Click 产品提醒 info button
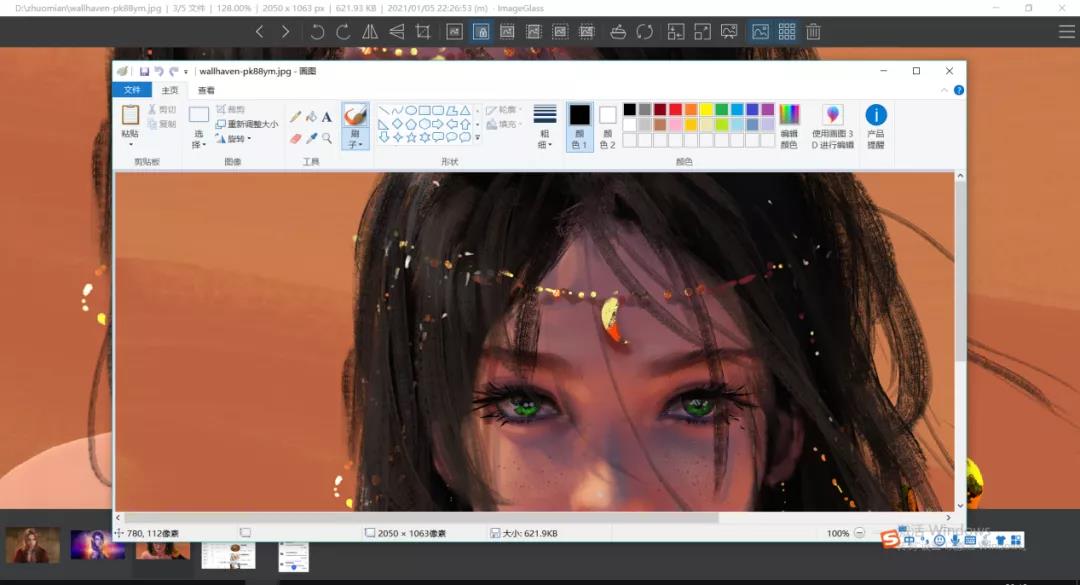The image size is (1080, 585). pos(875,126)
